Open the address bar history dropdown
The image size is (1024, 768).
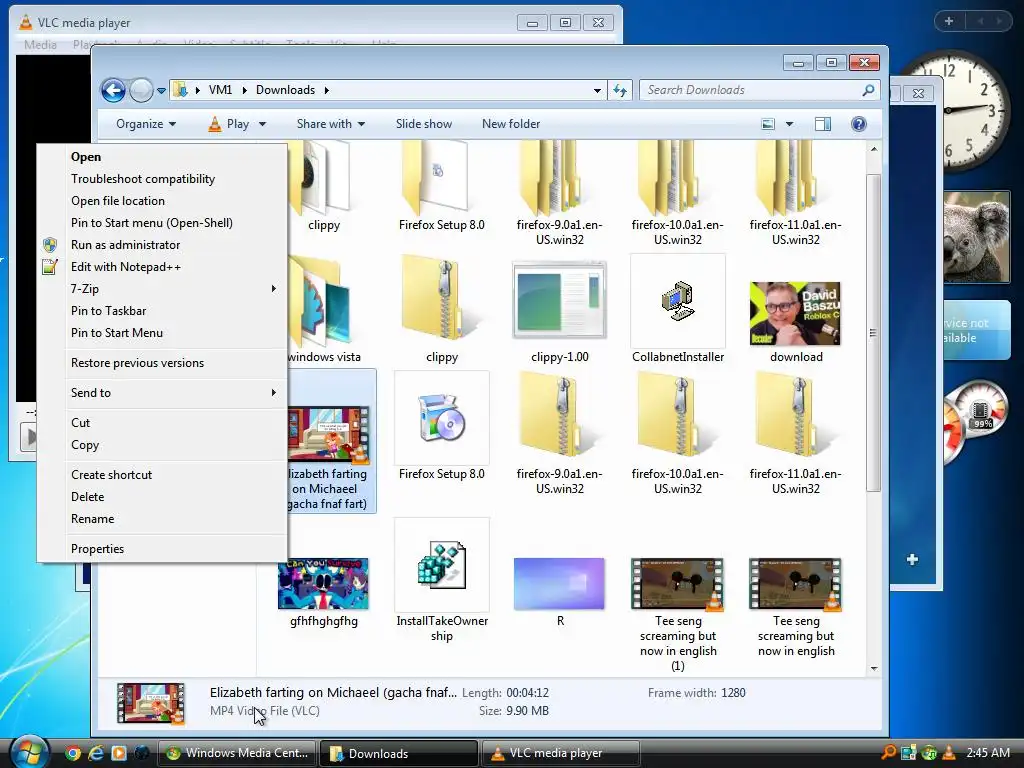coord(597,91)
